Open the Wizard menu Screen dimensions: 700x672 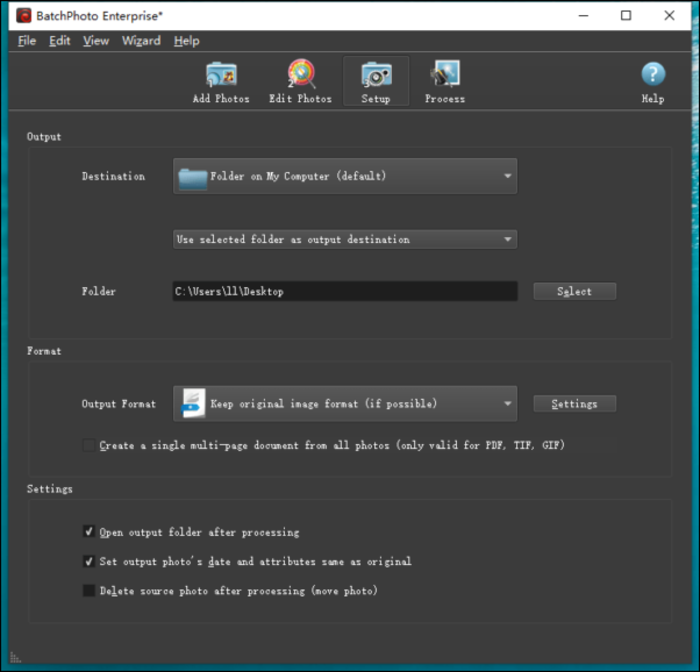[141, 41]
